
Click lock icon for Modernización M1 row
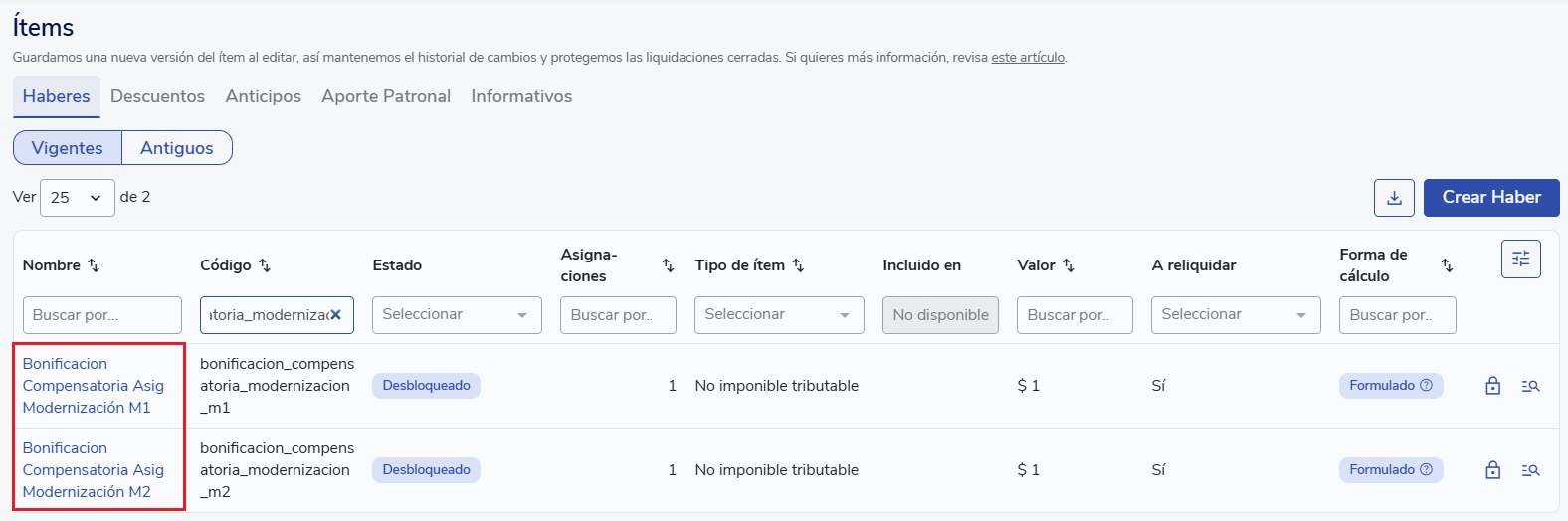pyautogui.click(x=1492, y=386)
